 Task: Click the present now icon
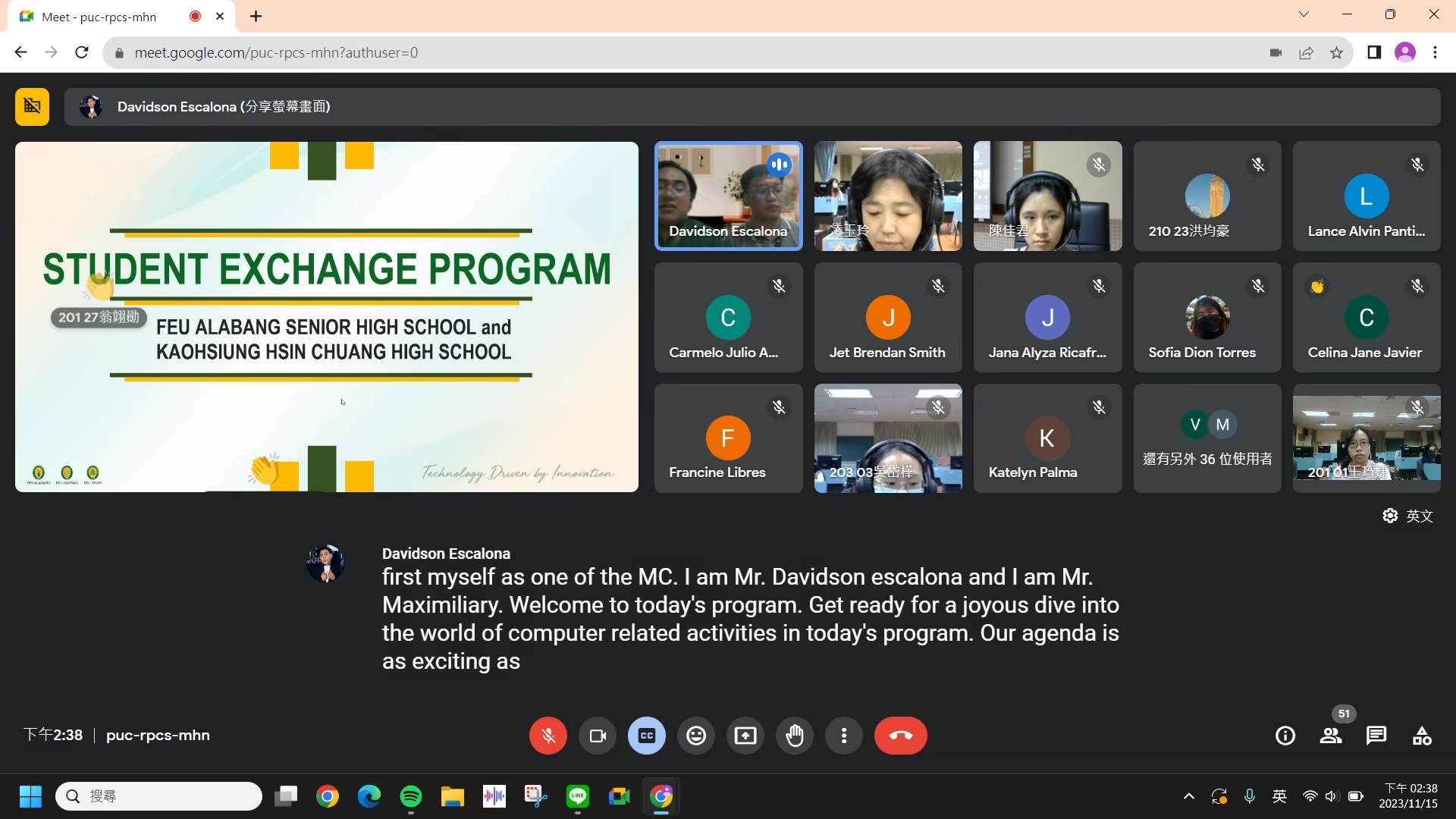tap(745, 736)
